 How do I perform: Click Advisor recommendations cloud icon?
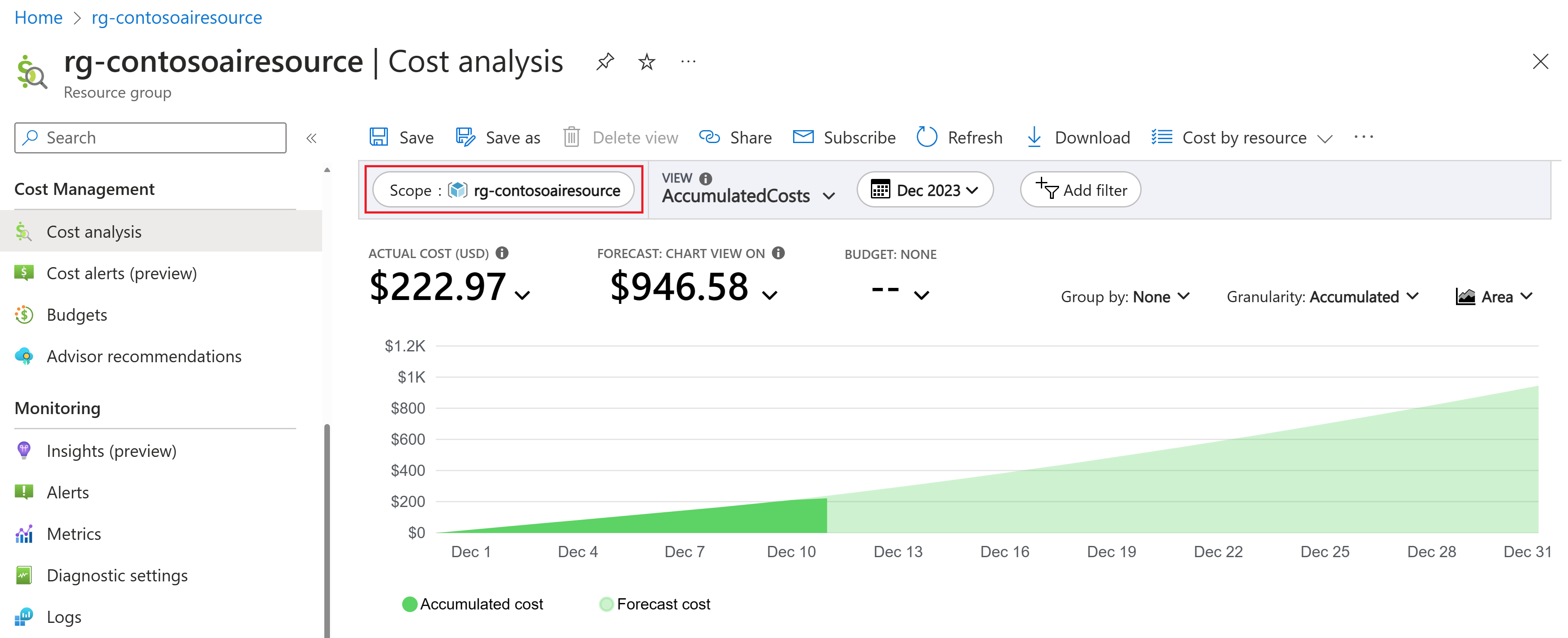coord(24,356)
